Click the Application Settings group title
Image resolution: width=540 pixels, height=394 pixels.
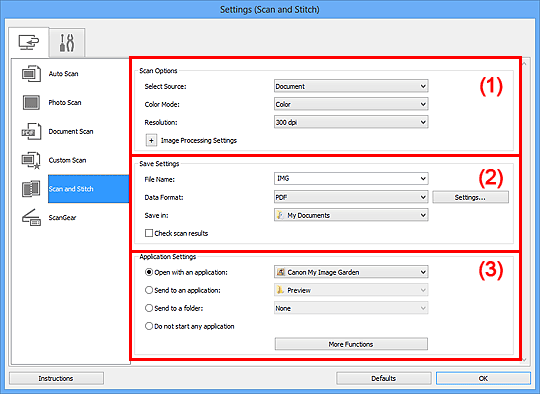168,257
